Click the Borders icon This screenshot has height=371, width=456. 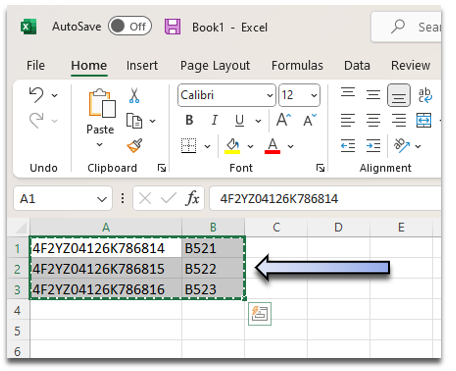pos(189,146)
